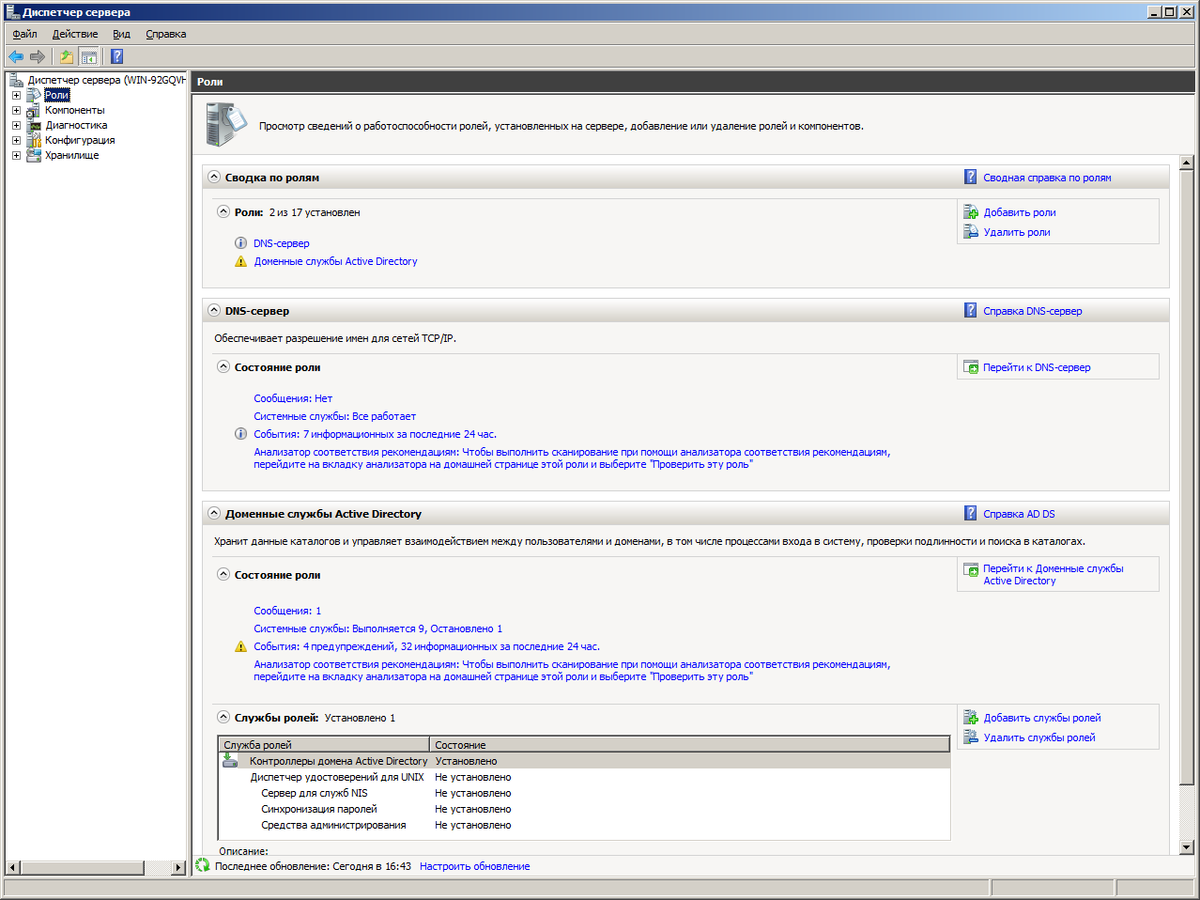Click the tree pane horizontal scrollbar right arrow
This screenshot has width=1200, height=900.
[179, 866]
